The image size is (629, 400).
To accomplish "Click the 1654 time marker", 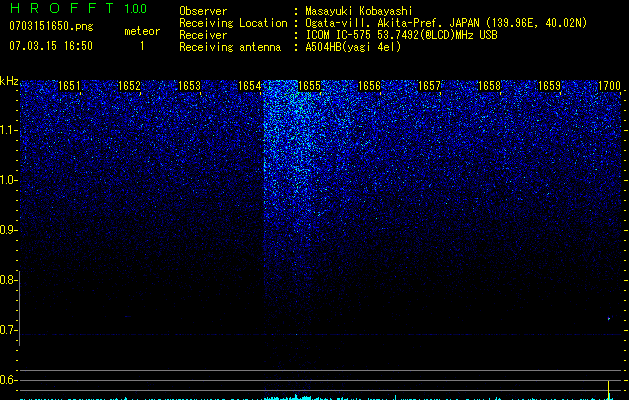I will coord(250,86).
